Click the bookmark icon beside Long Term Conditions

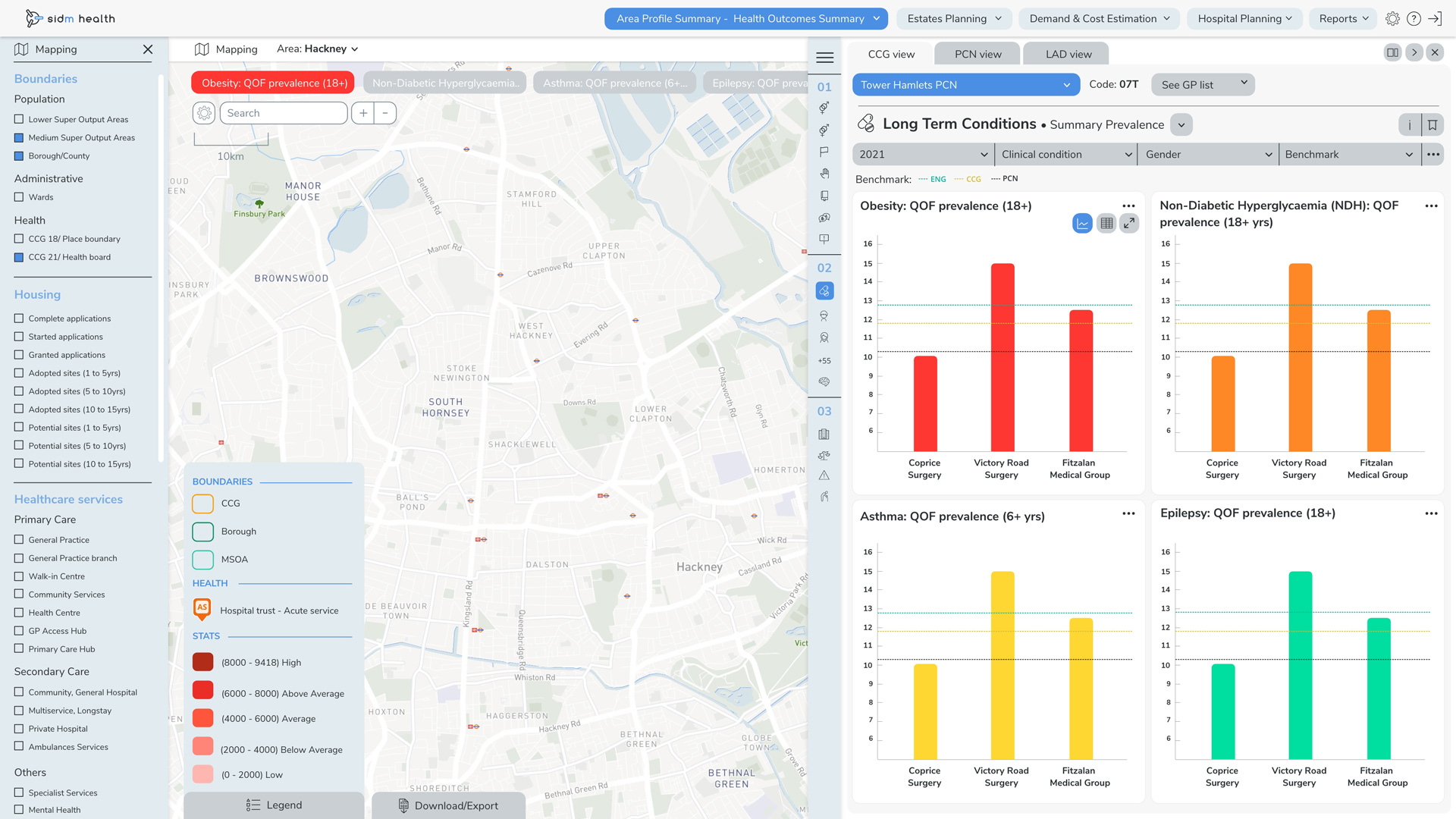click(x=1432, y=125)
